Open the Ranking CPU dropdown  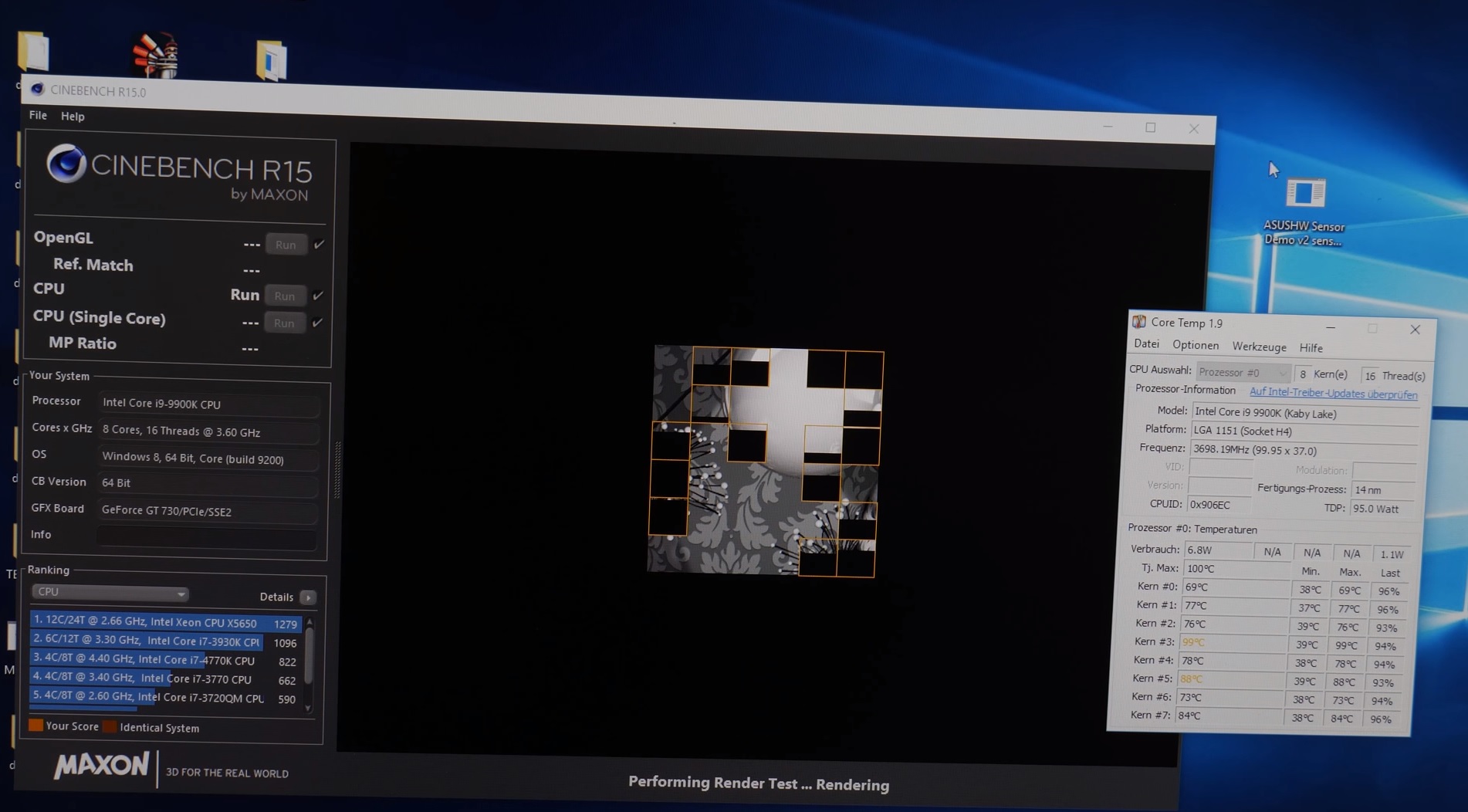110,592
